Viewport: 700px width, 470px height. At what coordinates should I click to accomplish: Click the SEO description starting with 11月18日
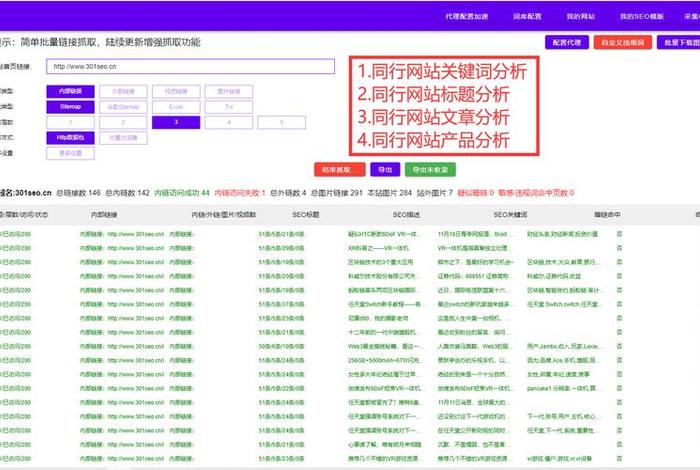tap(473, 234)
